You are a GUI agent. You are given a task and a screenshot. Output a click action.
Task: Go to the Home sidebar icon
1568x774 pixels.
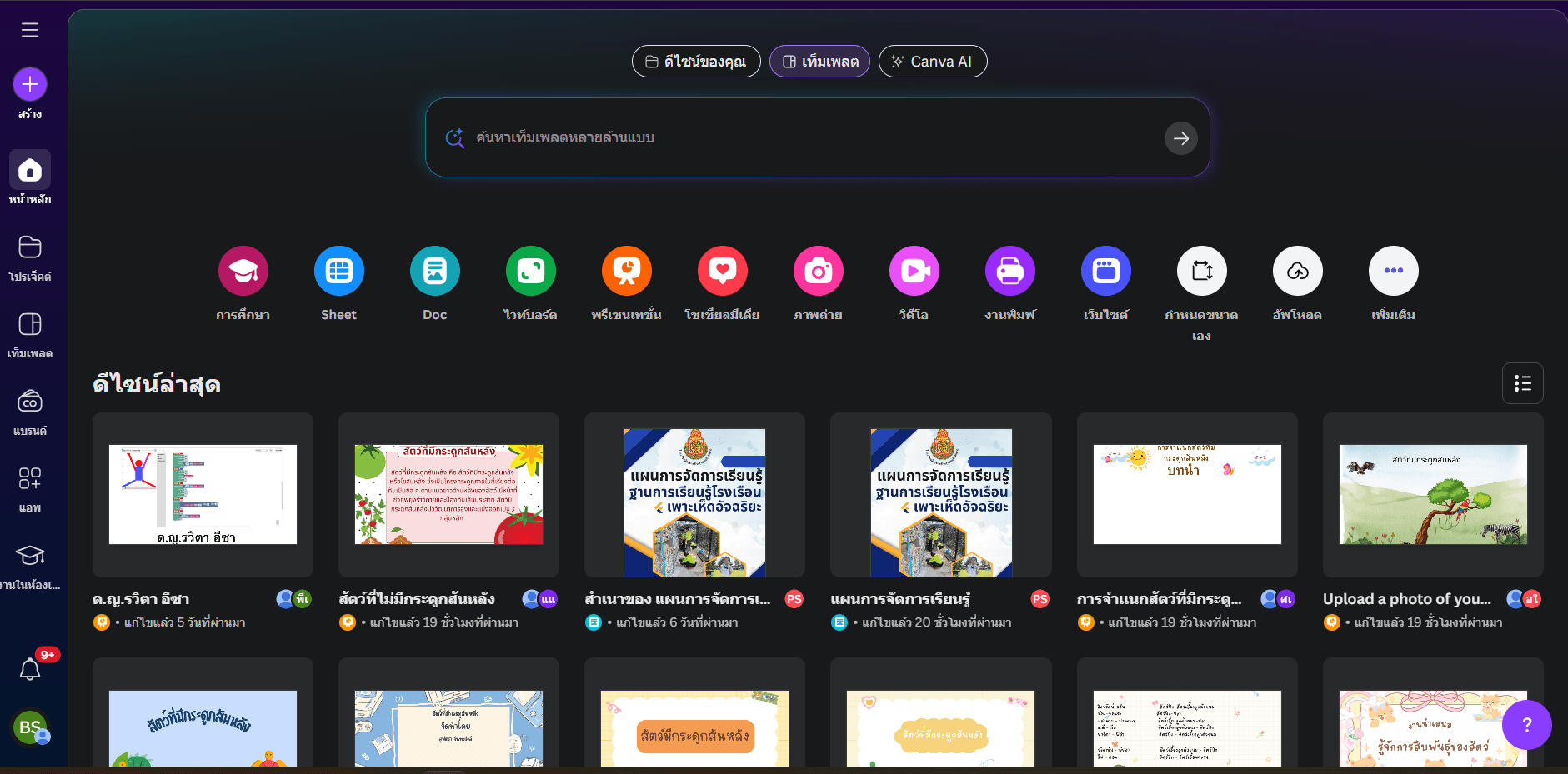coord(30,170)
